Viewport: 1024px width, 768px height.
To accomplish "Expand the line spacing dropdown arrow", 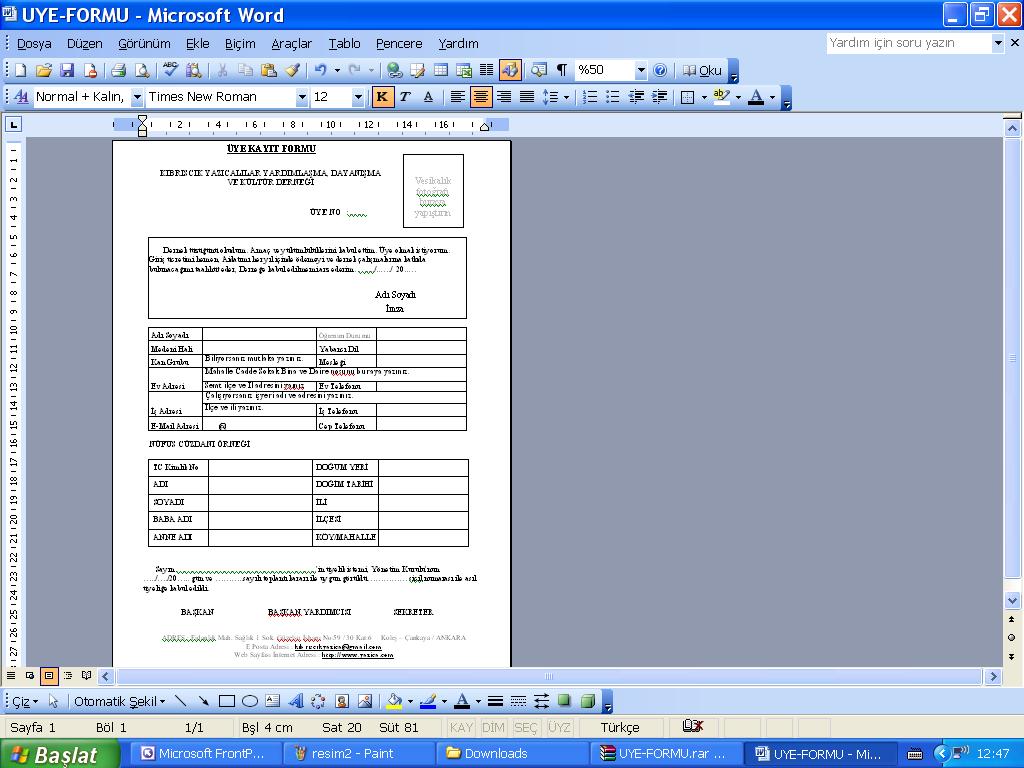I will [x=566, y=97].
